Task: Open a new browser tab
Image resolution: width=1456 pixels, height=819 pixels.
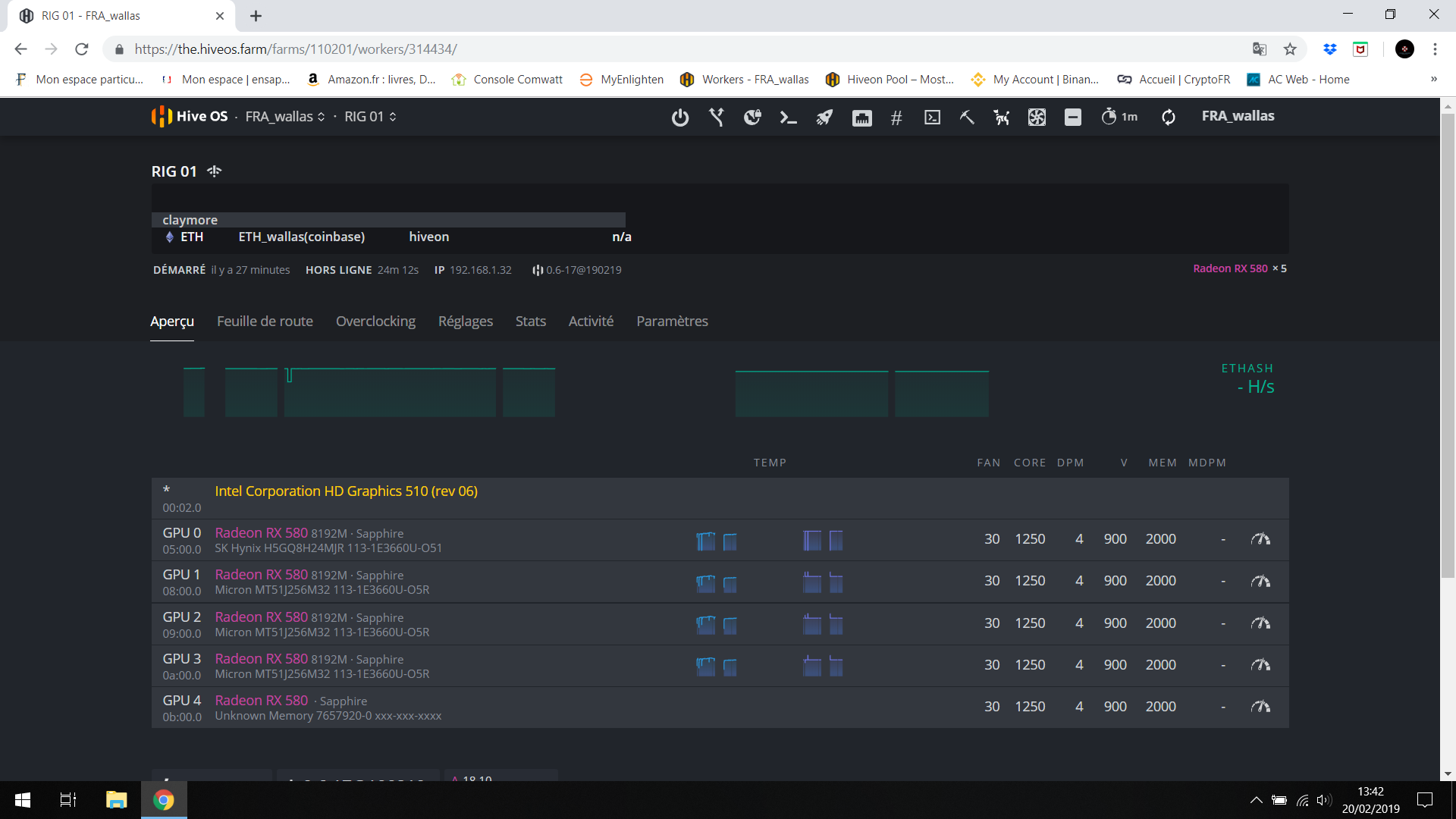Action: 256,16
